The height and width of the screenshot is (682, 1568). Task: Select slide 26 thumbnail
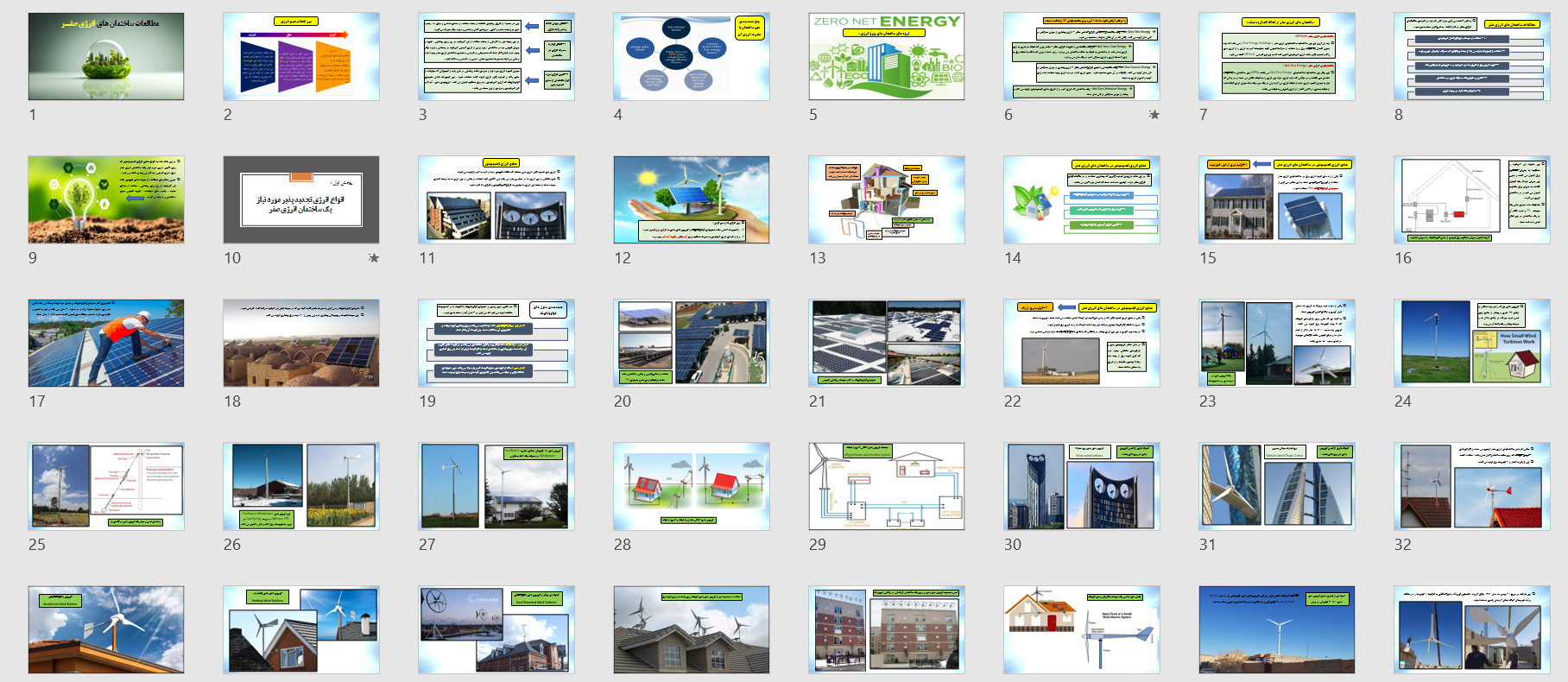tap(301, 486)
